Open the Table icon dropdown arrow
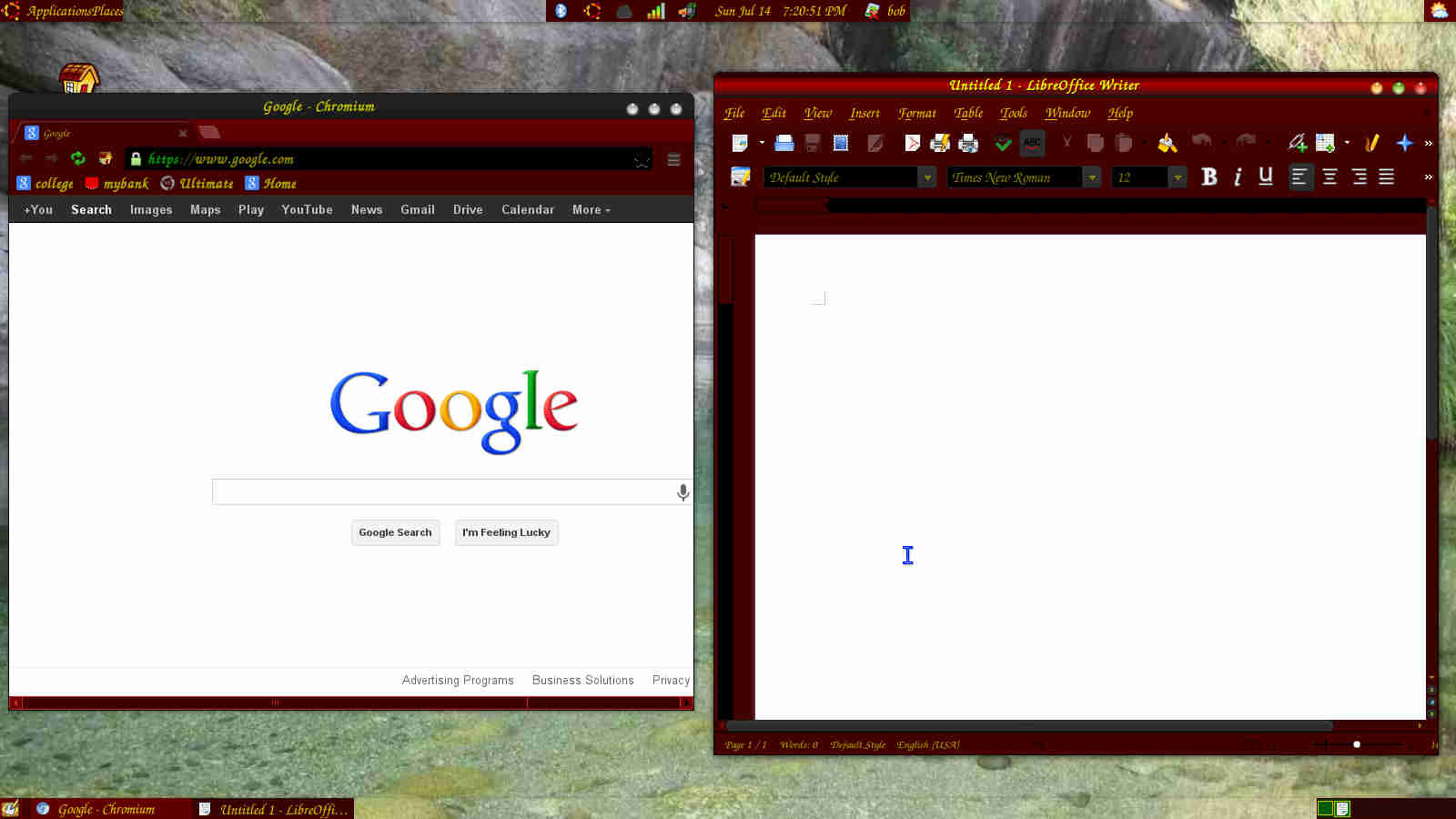Screen dimensions: 1456x819 point(1347,143)
